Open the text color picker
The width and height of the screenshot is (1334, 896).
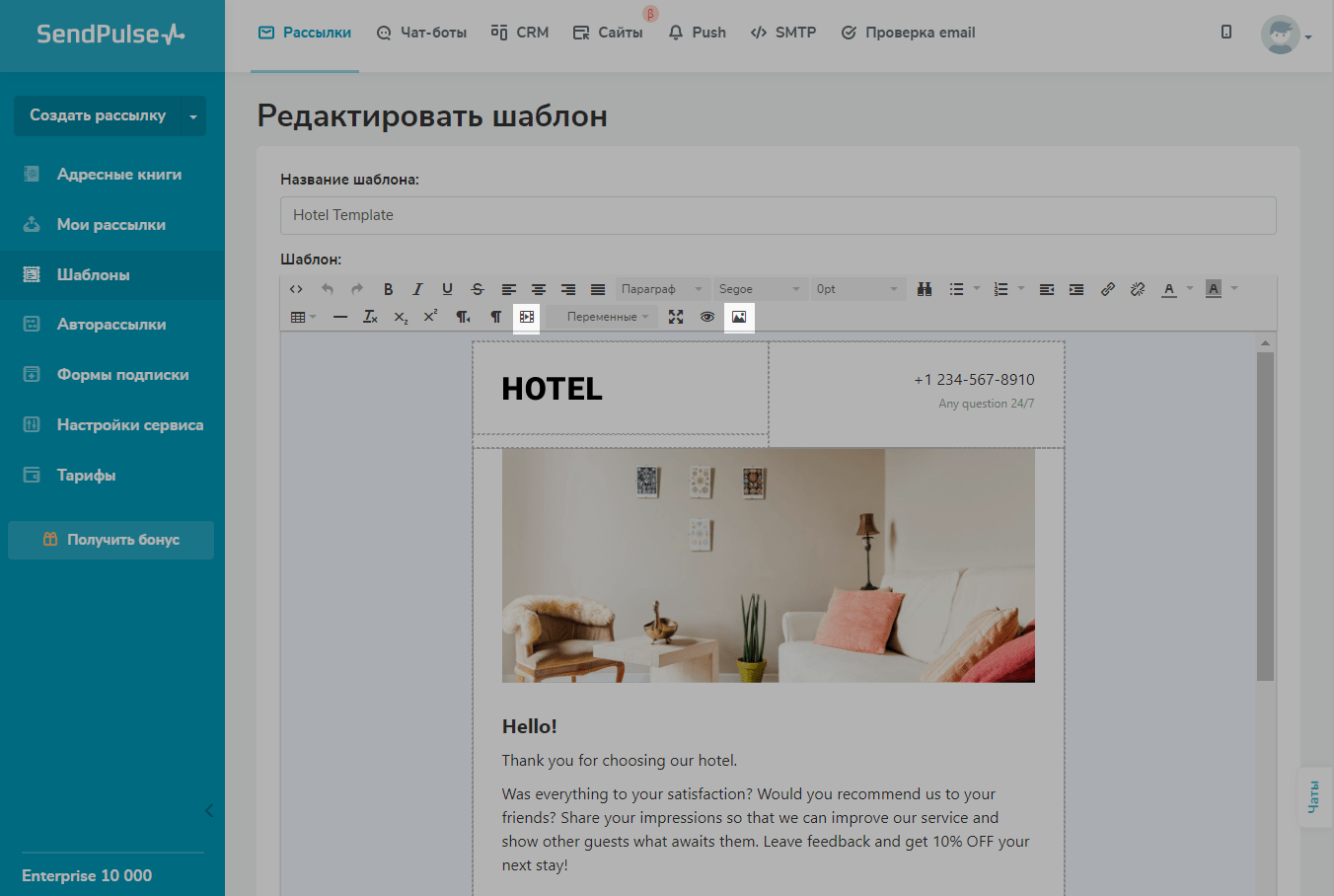tap(1169, 289)
